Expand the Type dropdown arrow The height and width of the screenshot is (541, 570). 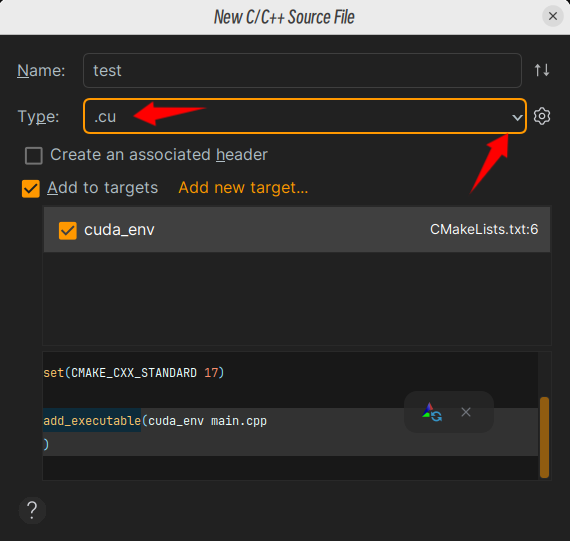[517, 117]
